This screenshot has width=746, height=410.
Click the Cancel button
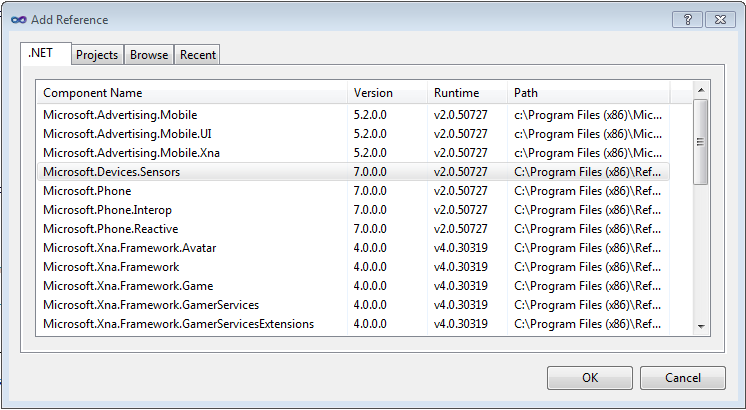click(x=682, y=378)
